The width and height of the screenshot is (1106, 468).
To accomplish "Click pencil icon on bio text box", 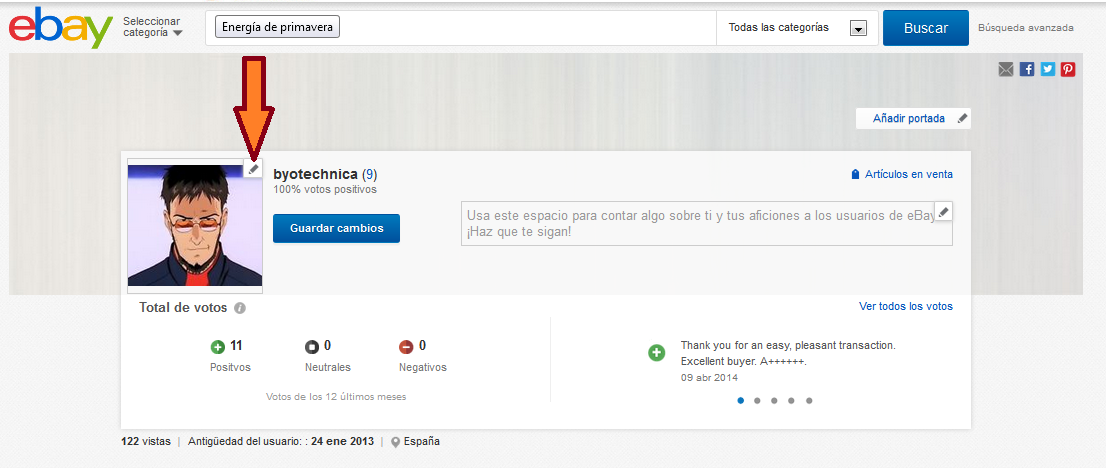I will (943, 211).
